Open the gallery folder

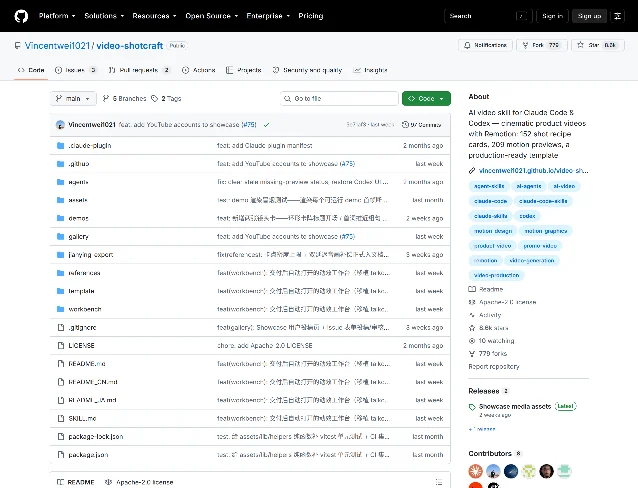point(78,236)
